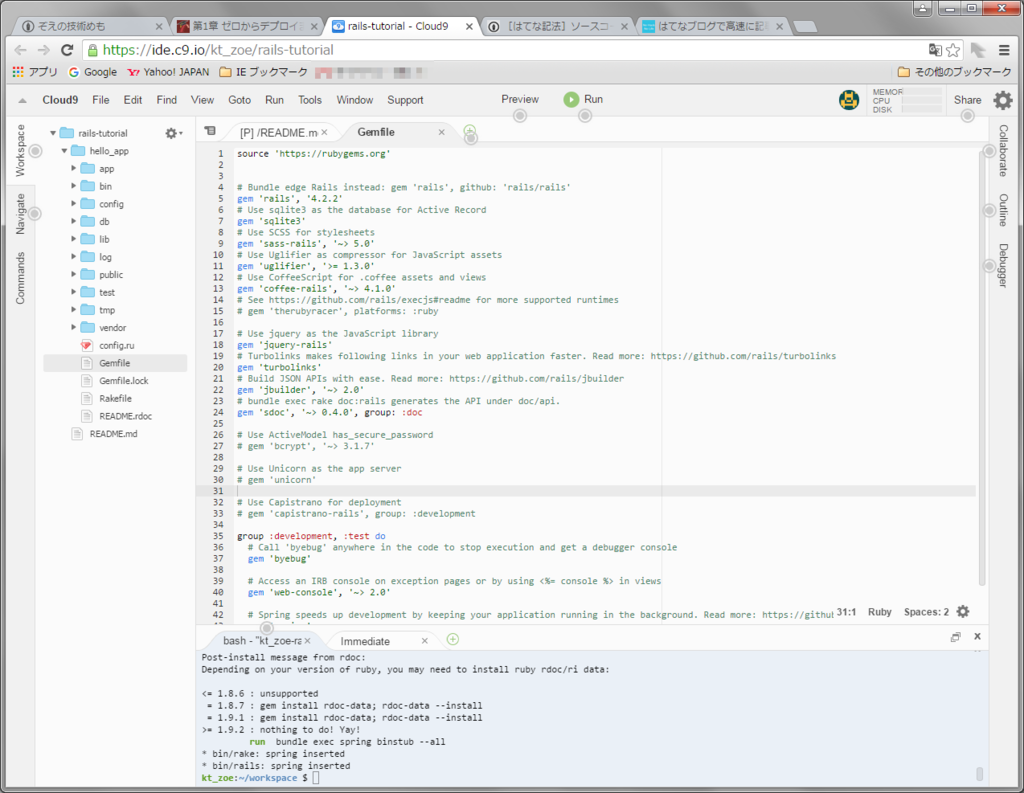Close the console panel

[x=977, y=636]
